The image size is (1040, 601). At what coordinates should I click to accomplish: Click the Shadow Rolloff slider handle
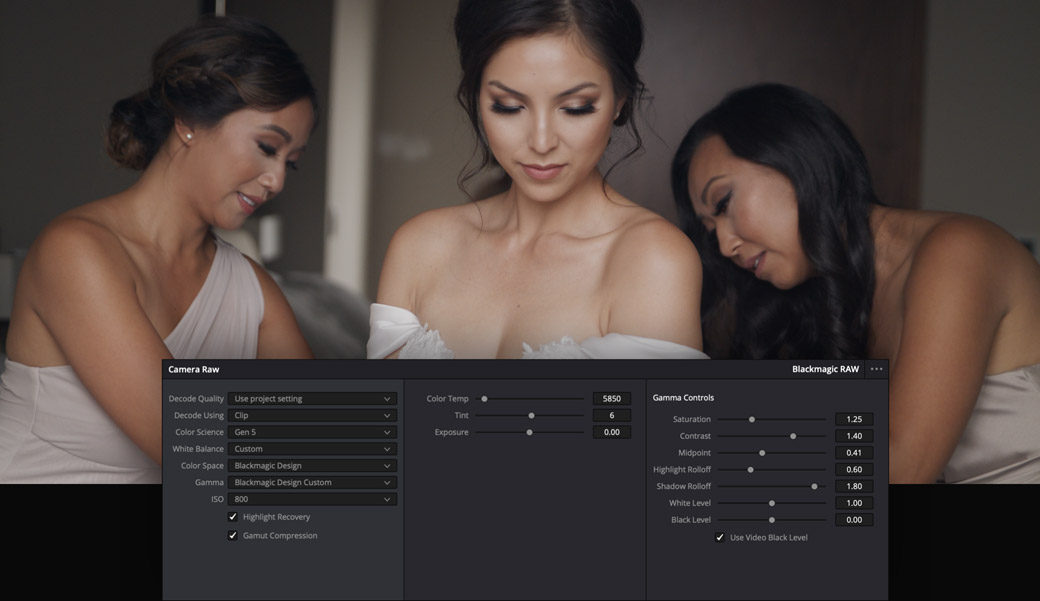point(812,486)
